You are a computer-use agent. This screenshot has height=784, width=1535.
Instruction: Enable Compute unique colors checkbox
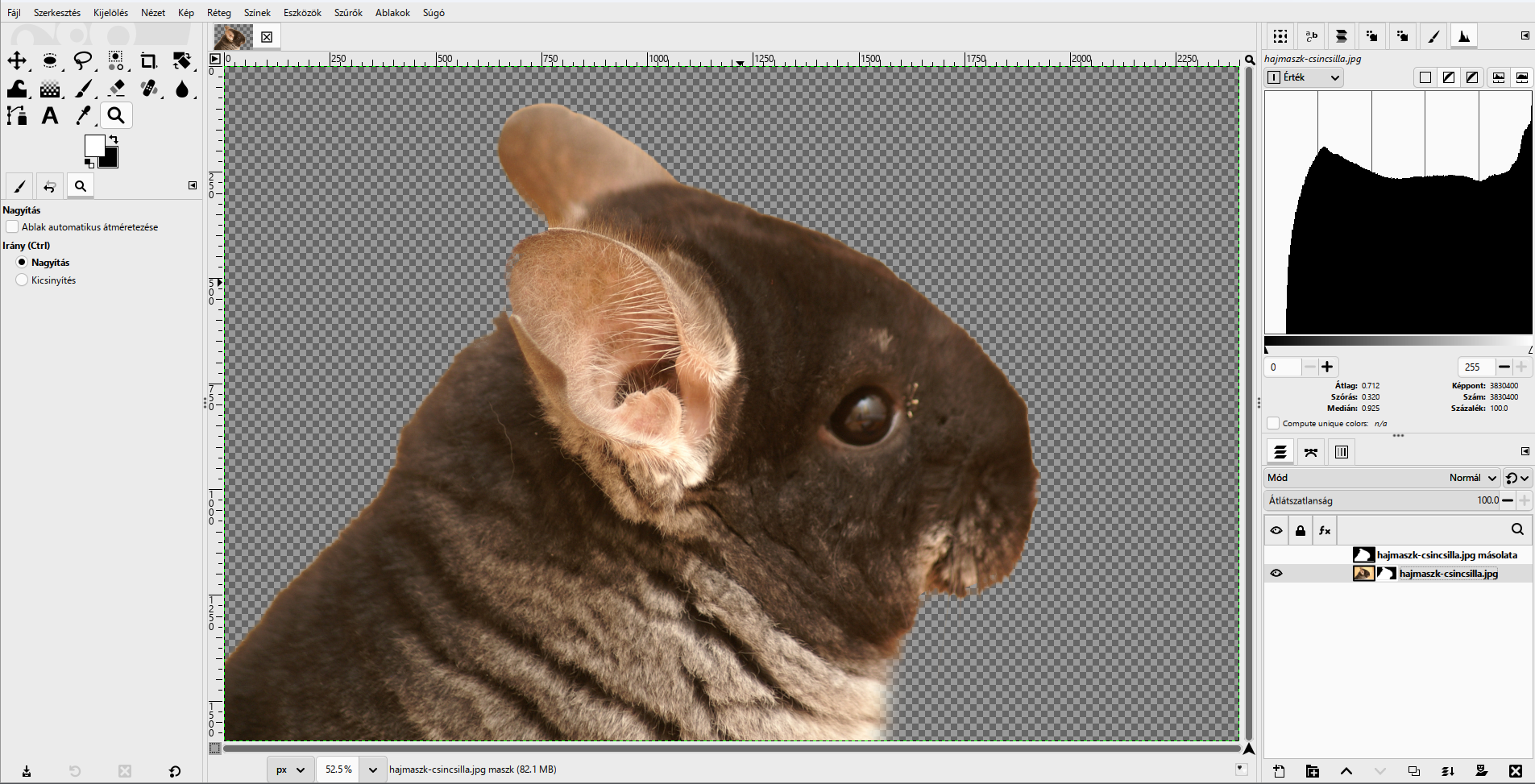[x=1273, y=423]
